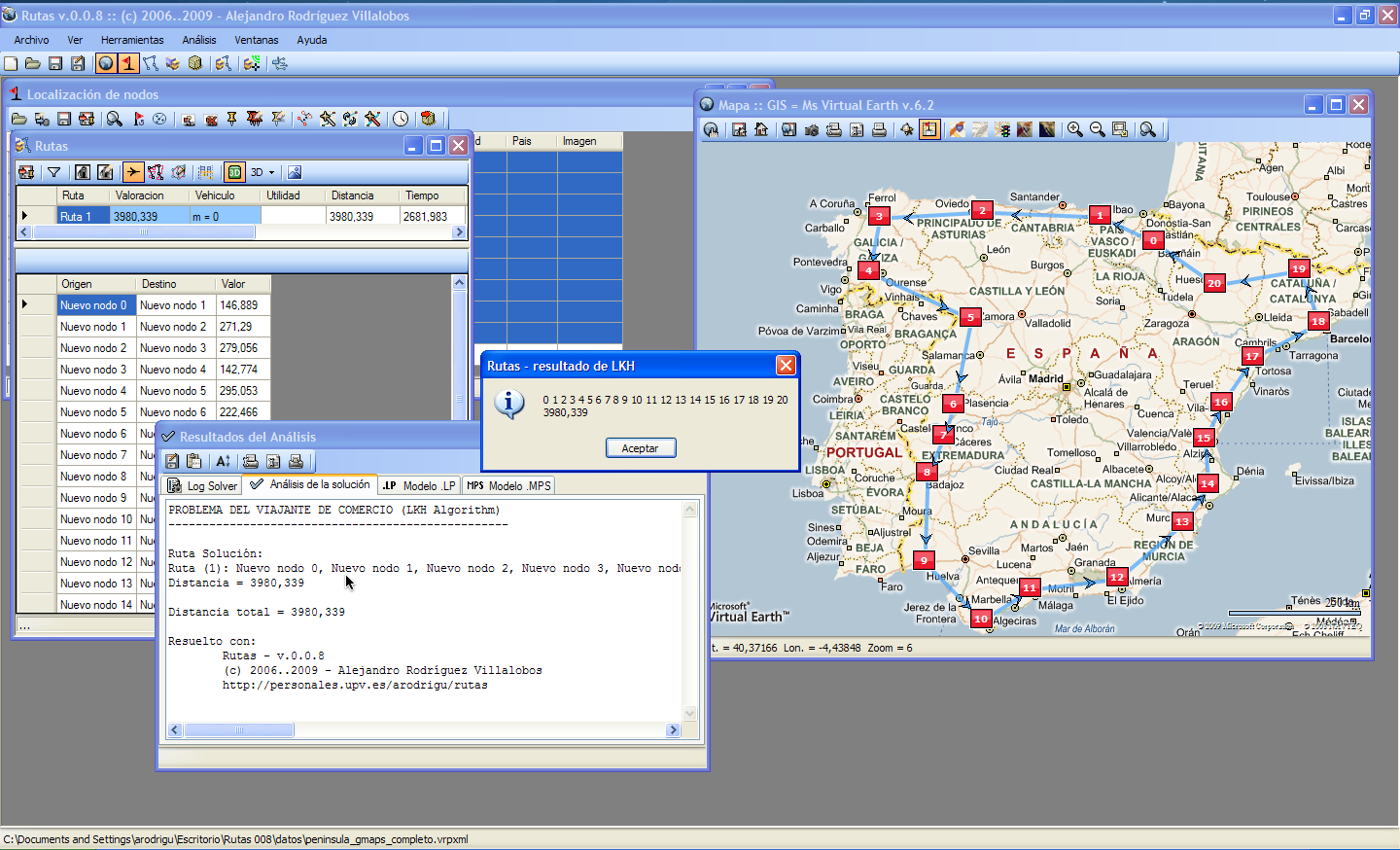Open the 3D dropdown arrow in Rutas toolbar

coord(271,172)
